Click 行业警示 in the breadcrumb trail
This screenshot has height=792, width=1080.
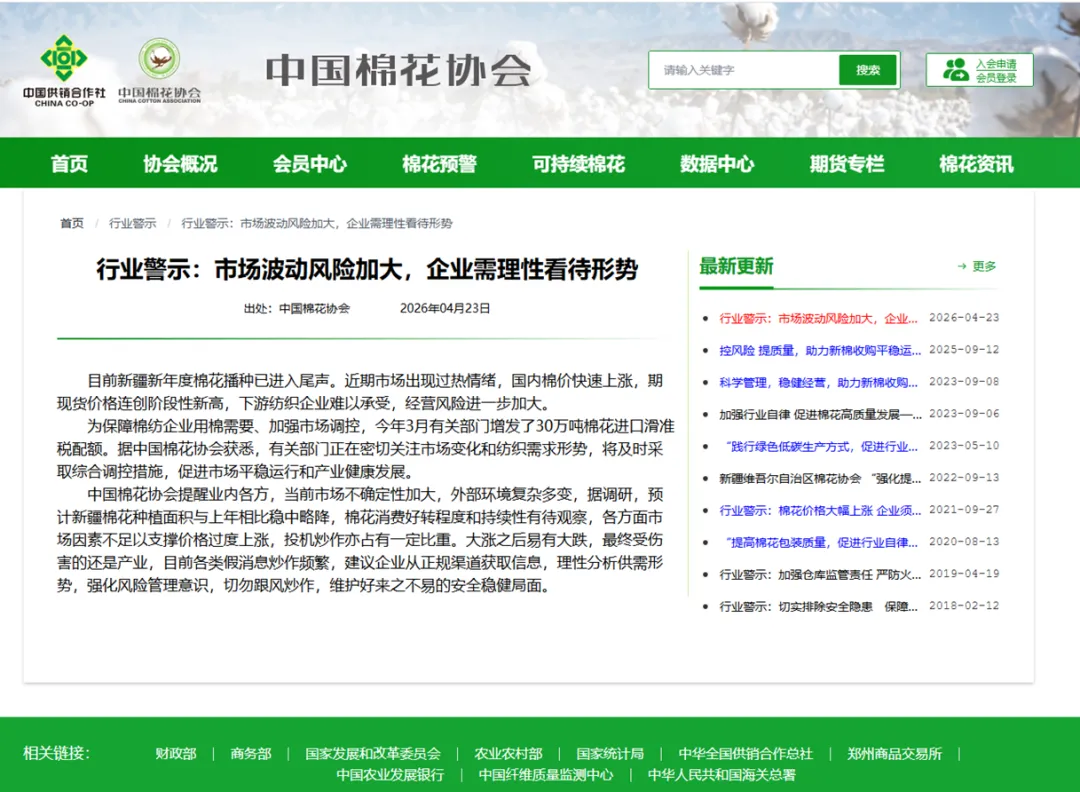coord(132,223)
